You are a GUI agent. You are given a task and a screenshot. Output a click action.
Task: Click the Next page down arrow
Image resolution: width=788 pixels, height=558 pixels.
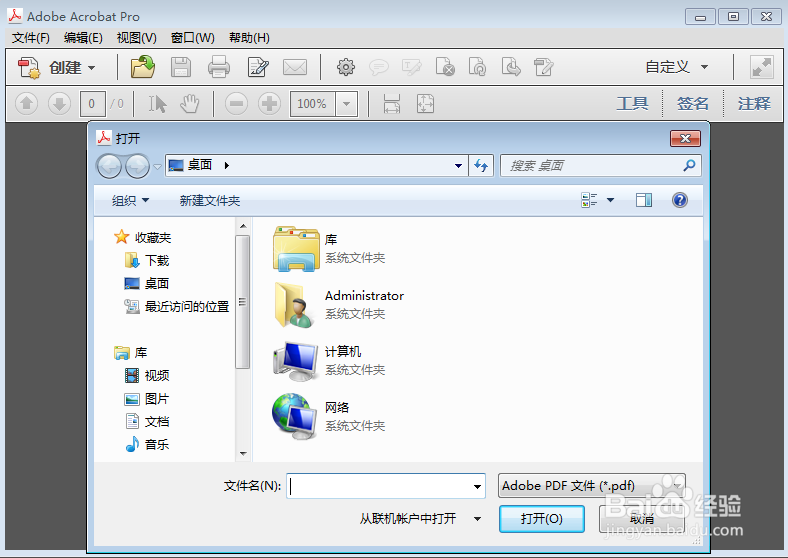[59, 104]
